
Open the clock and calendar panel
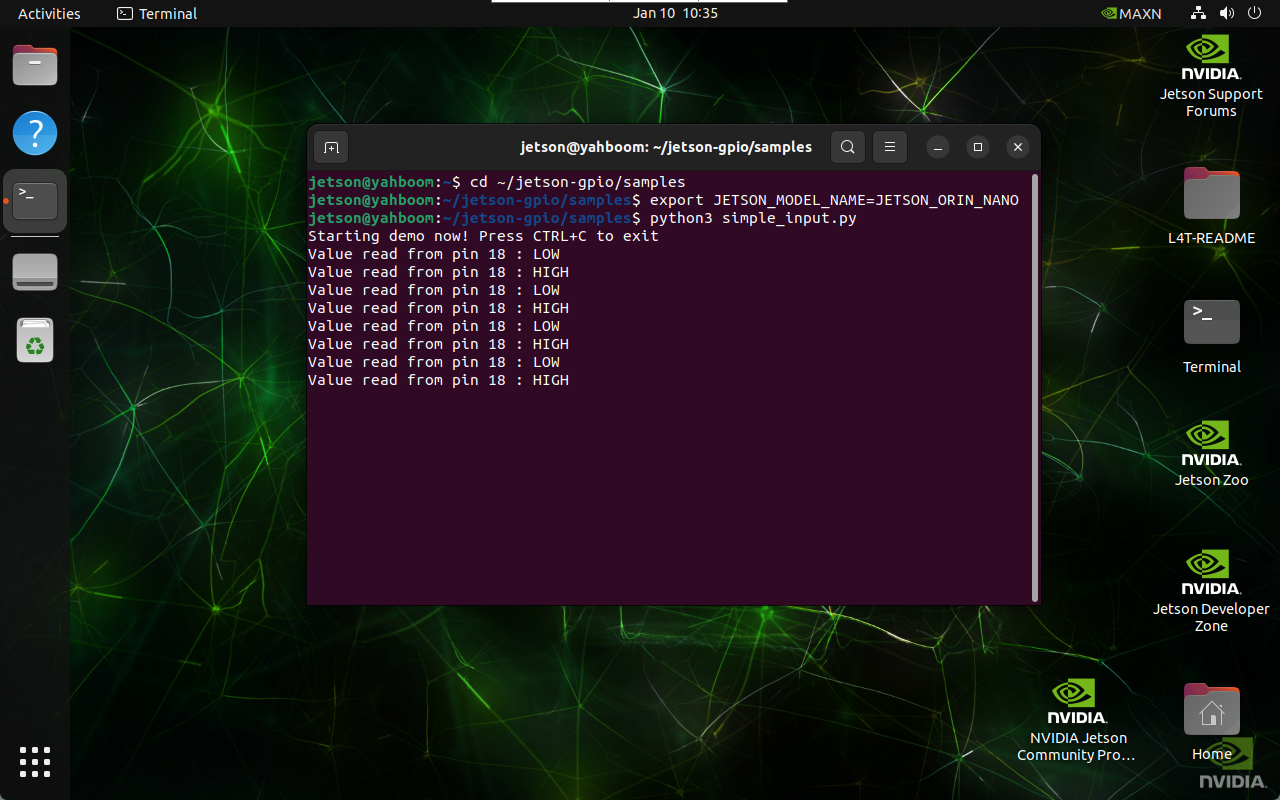coord(675,14)
